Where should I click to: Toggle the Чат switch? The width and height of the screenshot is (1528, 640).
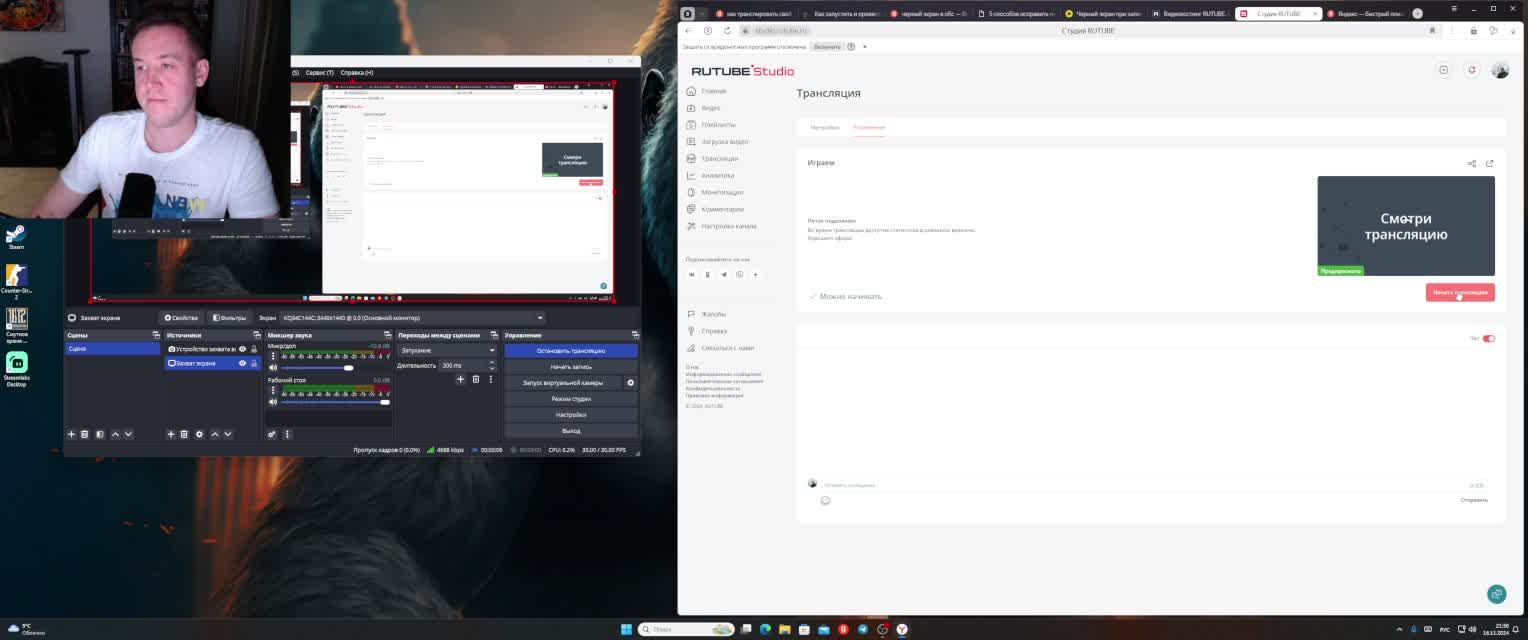1488,339
